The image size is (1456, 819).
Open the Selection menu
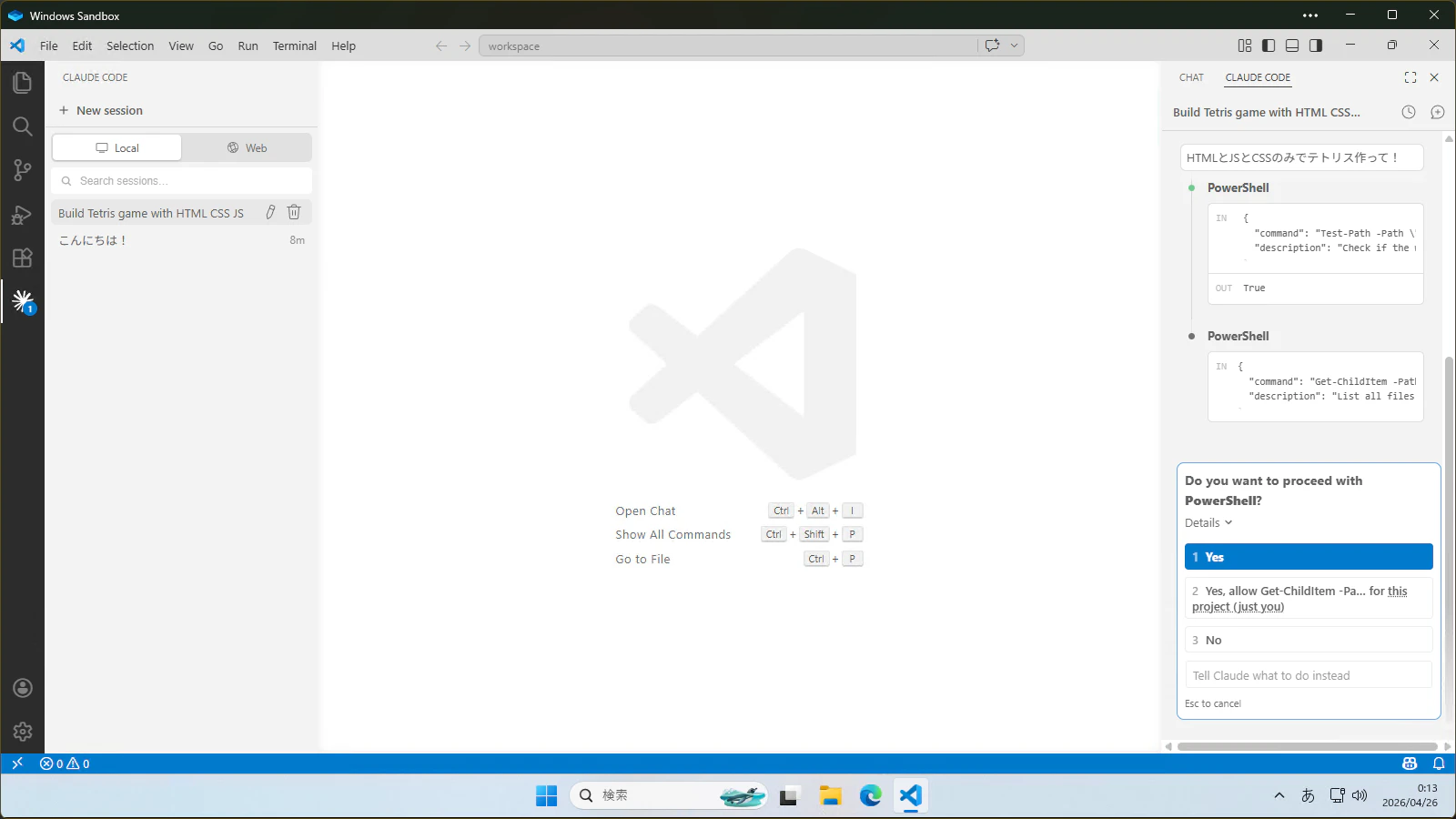coord(130,45)
